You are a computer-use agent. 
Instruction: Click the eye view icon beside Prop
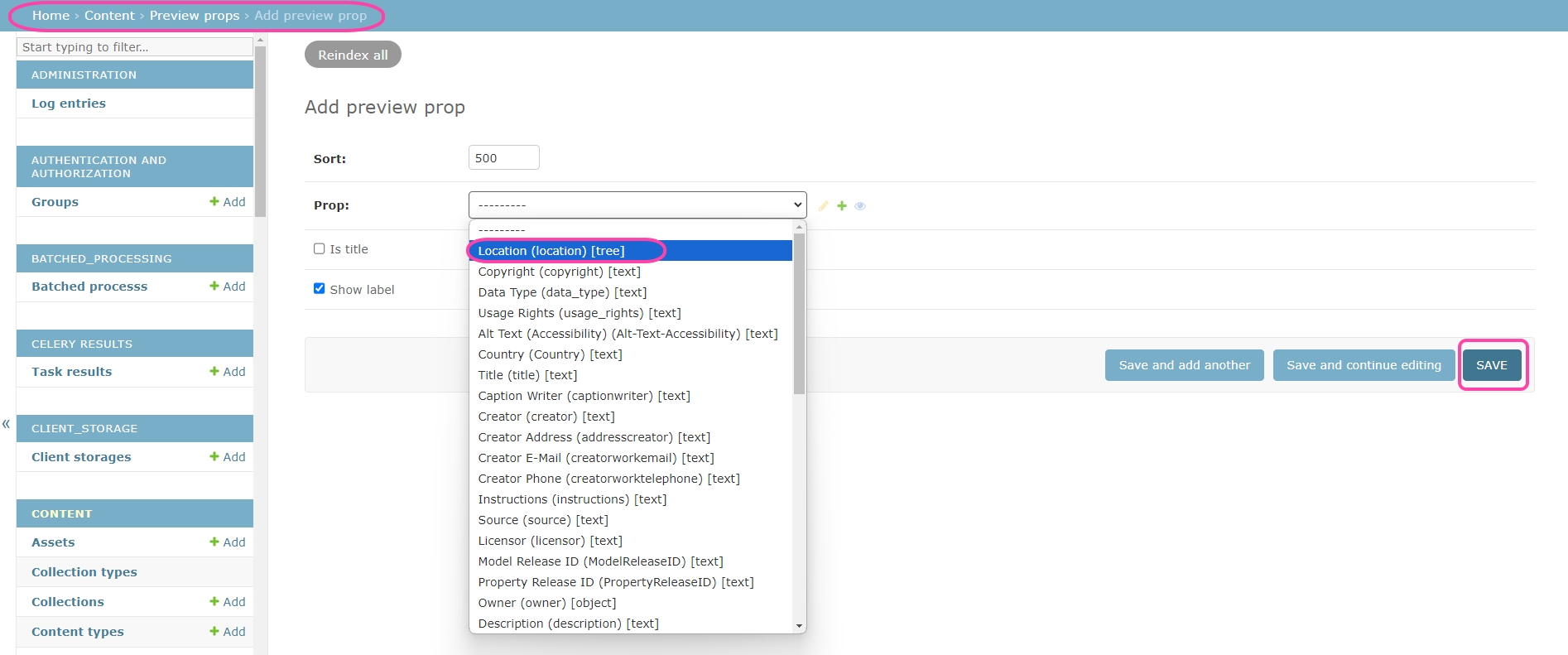860,206
